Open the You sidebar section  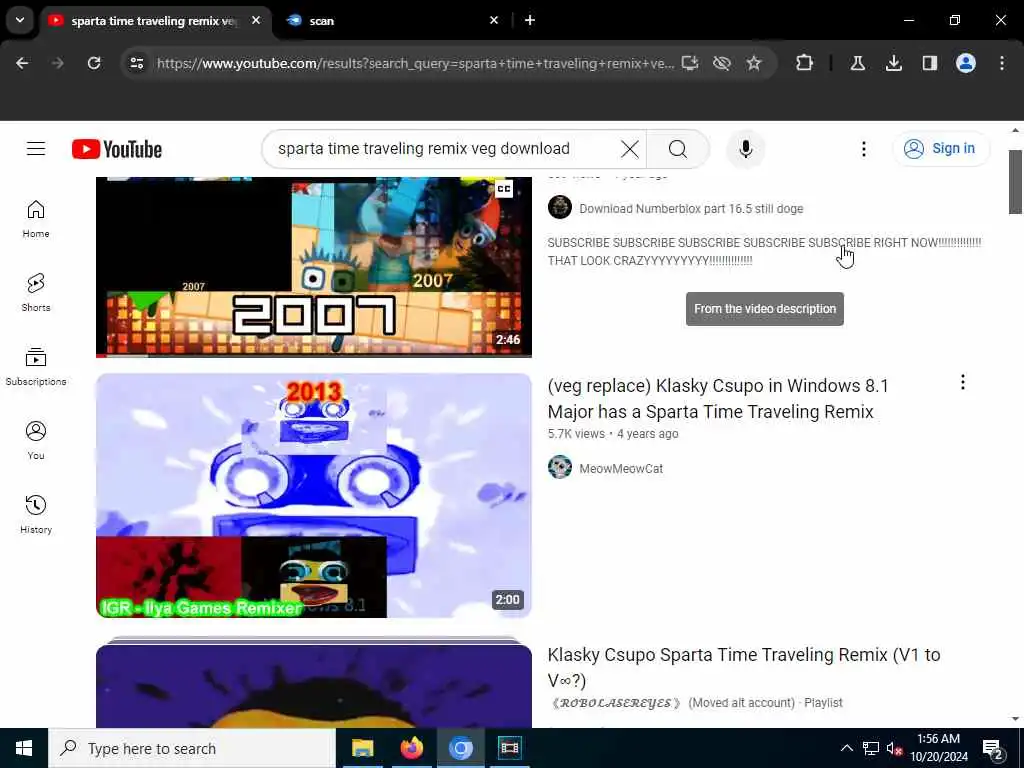click(36, 441)
